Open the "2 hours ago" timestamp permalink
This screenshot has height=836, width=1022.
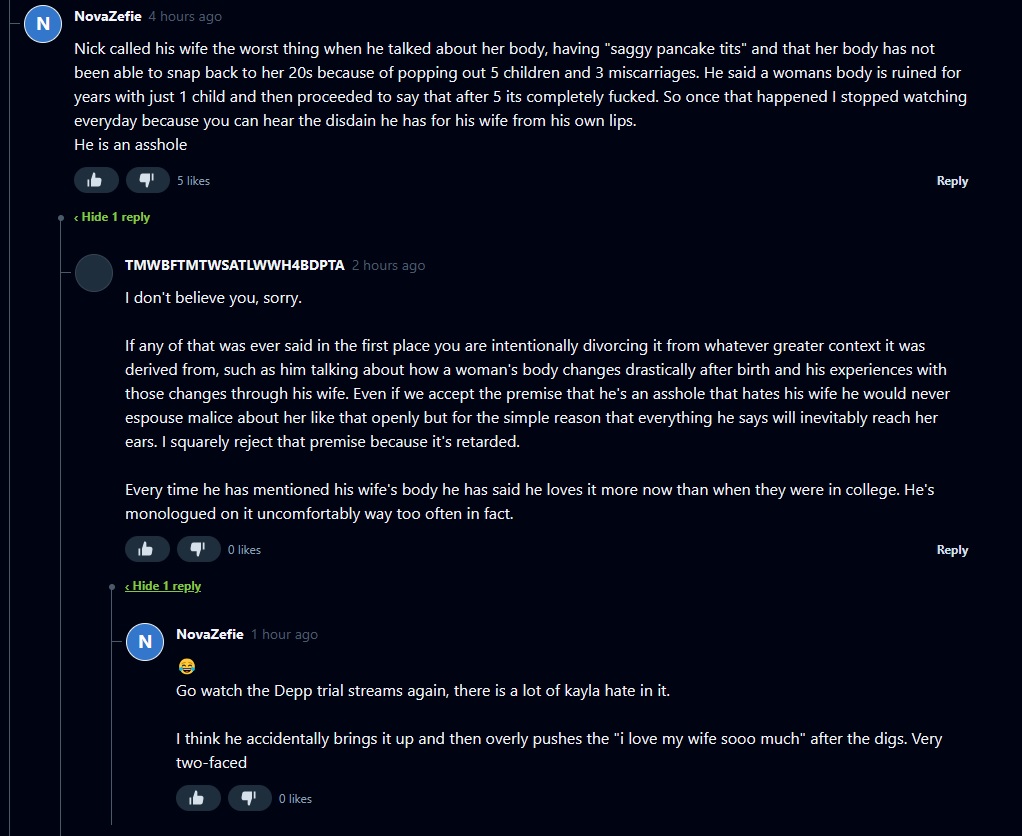[x=388, y=266]
